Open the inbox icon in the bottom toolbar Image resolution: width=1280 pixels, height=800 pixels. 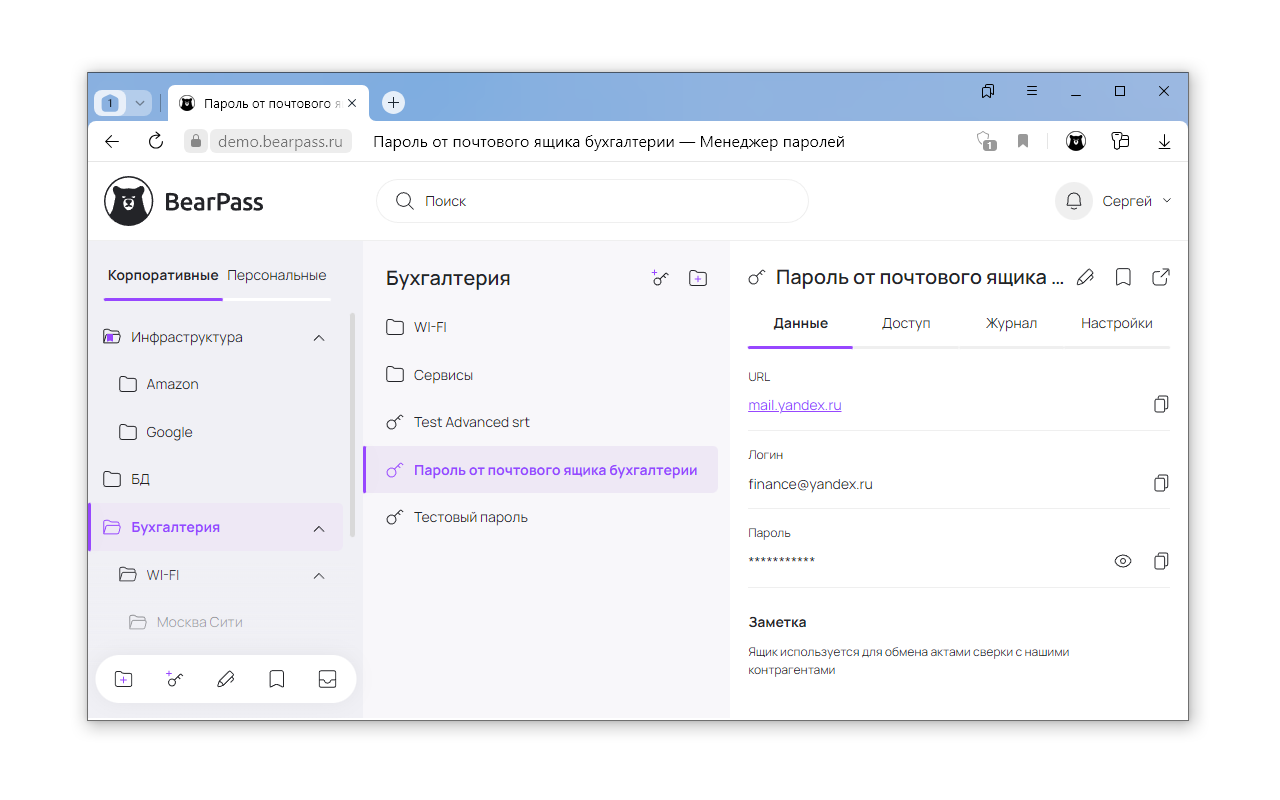coord(327,679)
